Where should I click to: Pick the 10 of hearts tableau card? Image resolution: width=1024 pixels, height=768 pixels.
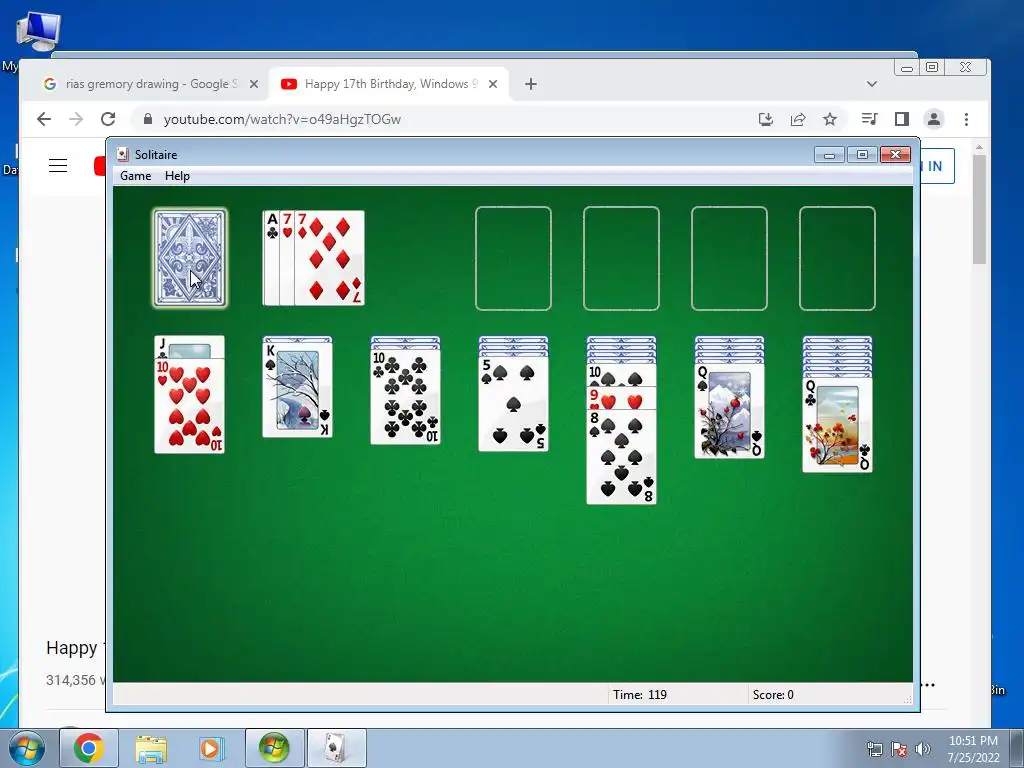tap(189, 405)
